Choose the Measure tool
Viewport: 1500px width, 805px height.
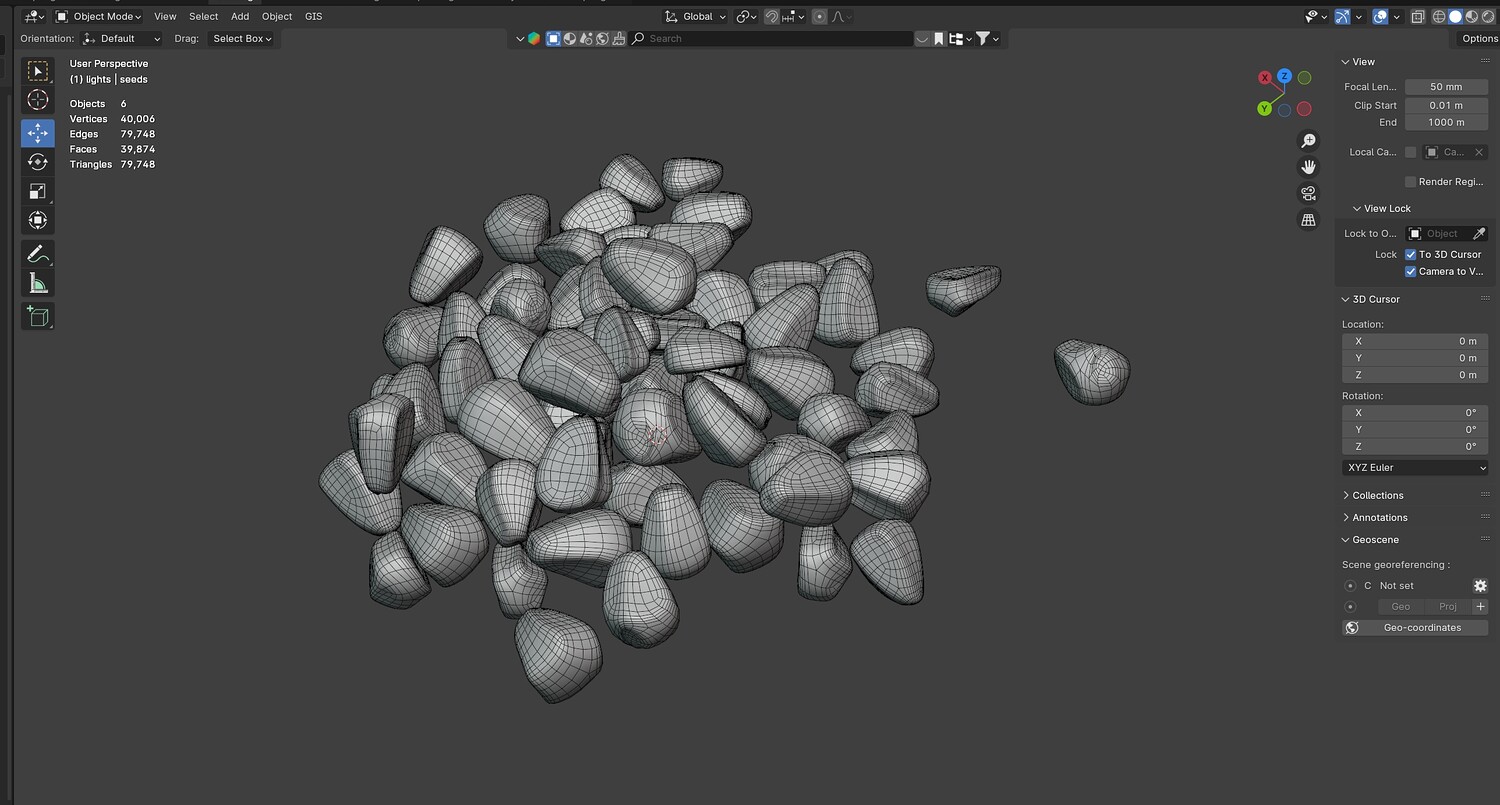click(38, 283)
